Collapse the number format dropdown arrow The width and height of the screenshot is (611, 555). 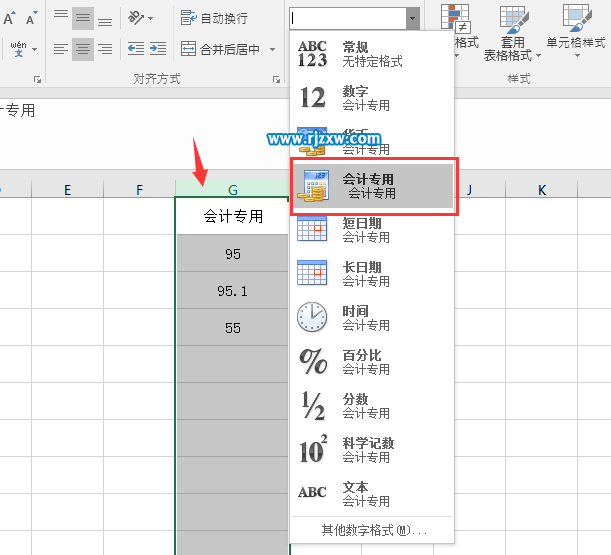[x=413, y=18]
